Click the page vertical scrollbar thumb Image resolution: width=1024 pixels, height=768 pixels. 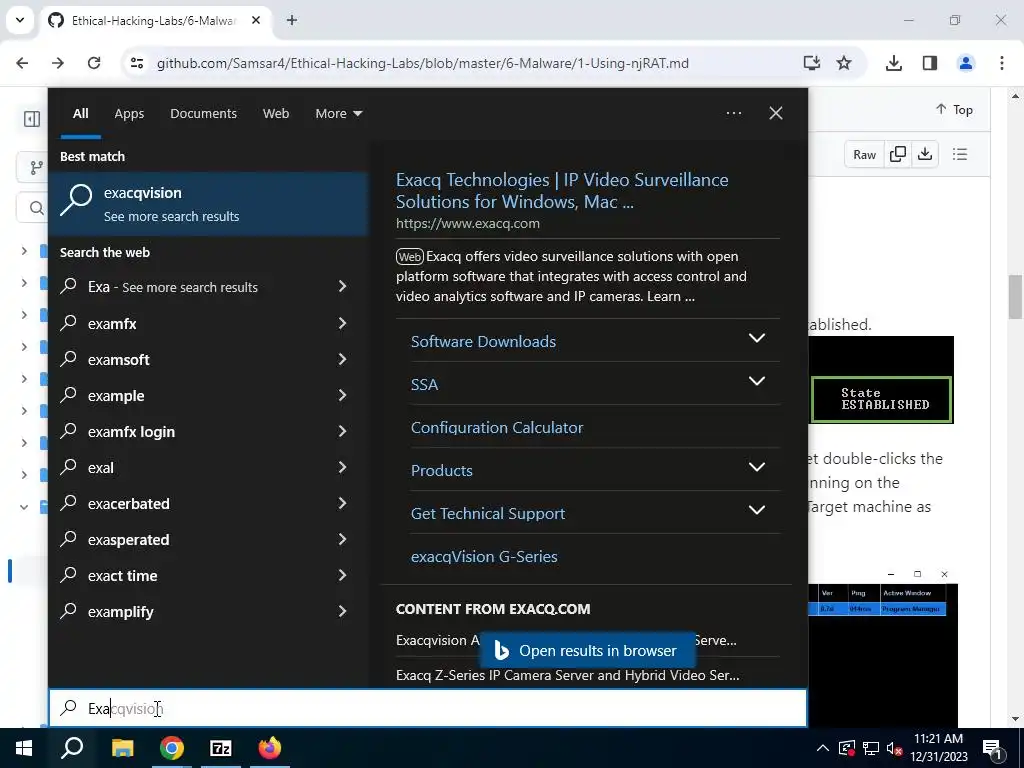(x=1015, y=296)
